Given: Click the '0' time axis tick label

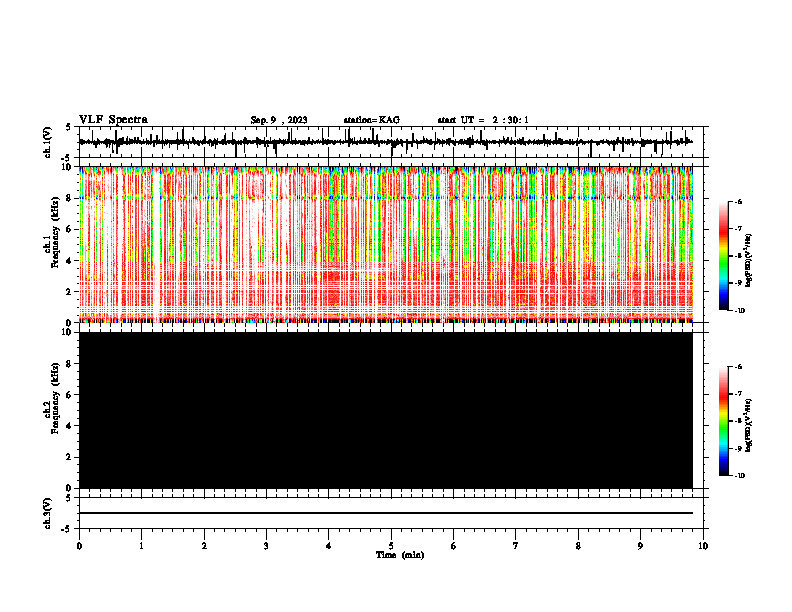Looking at the screenshot, I should pyautogui.click(x=79, y=546).
